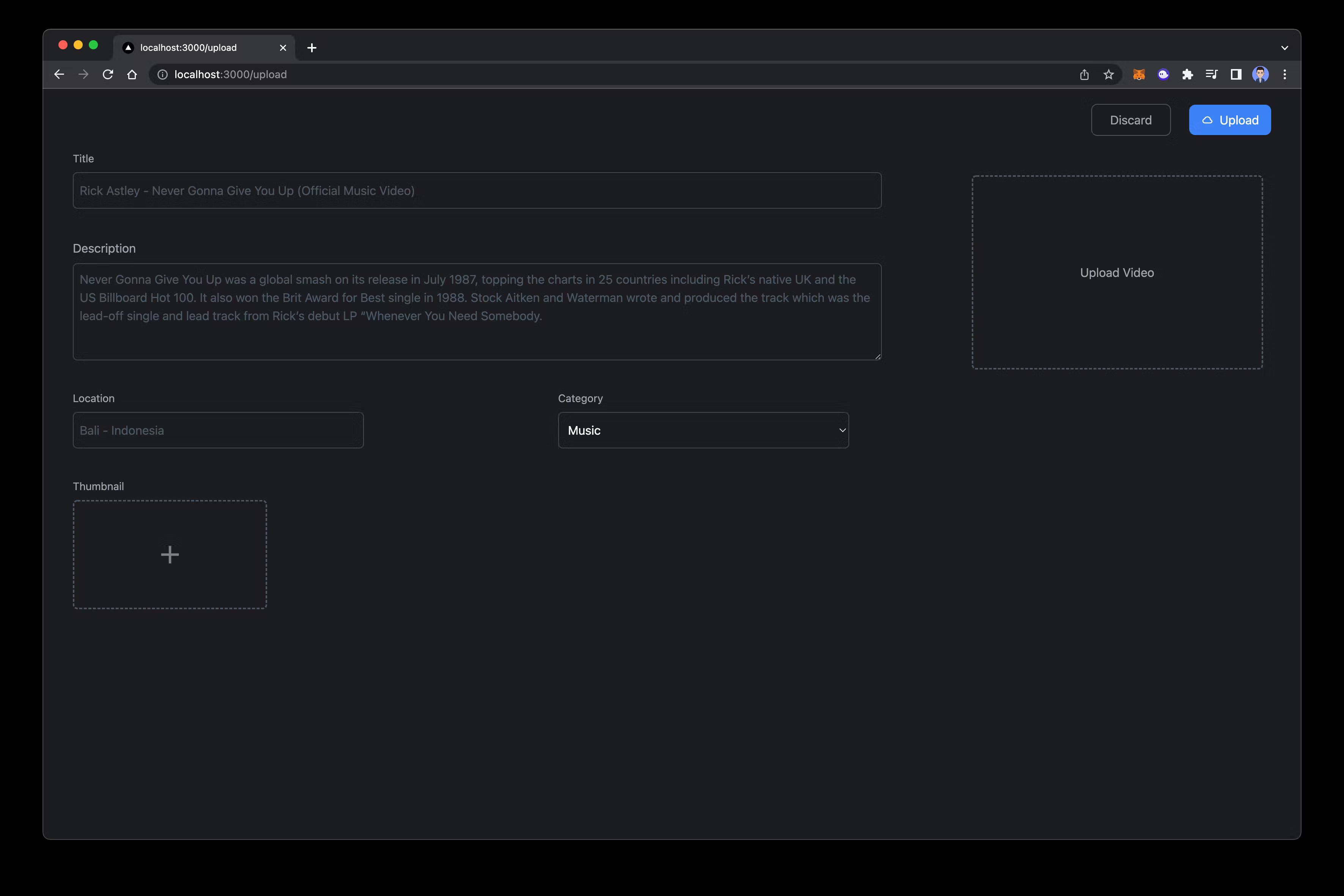The image size is (1344, 896).
Task: Reload the upload page
Action: click(x=107, y=74)
